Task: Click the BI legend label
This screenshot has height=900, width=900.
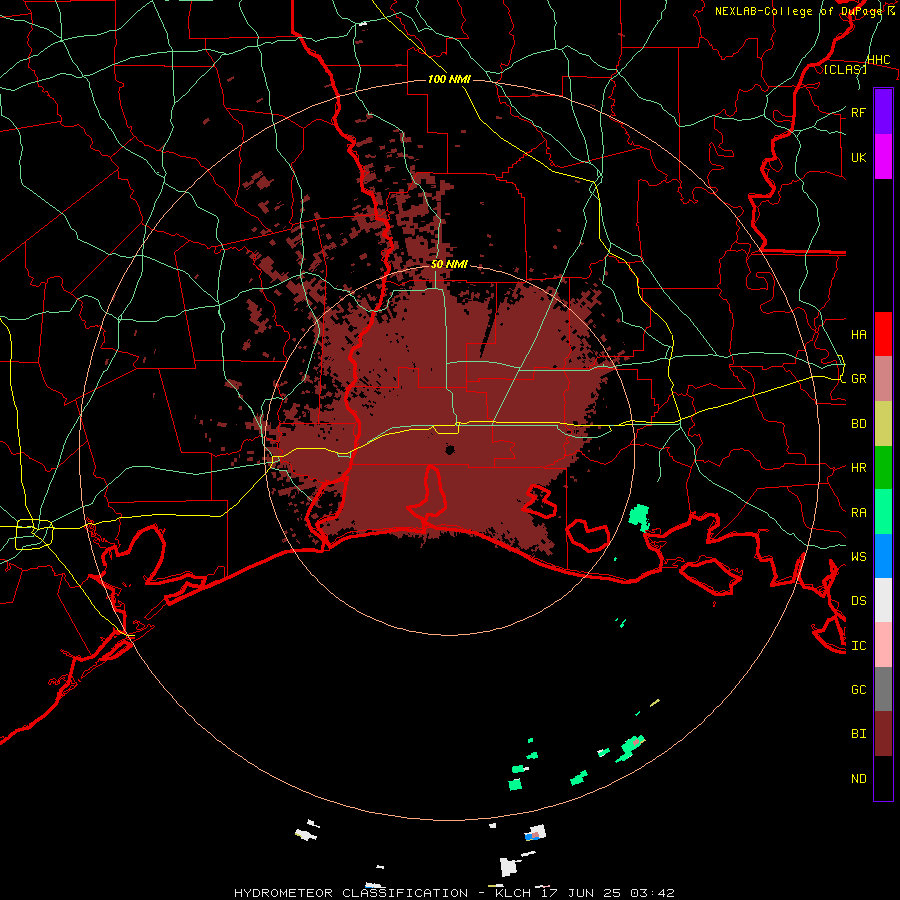Action: [x=858, y=734]
